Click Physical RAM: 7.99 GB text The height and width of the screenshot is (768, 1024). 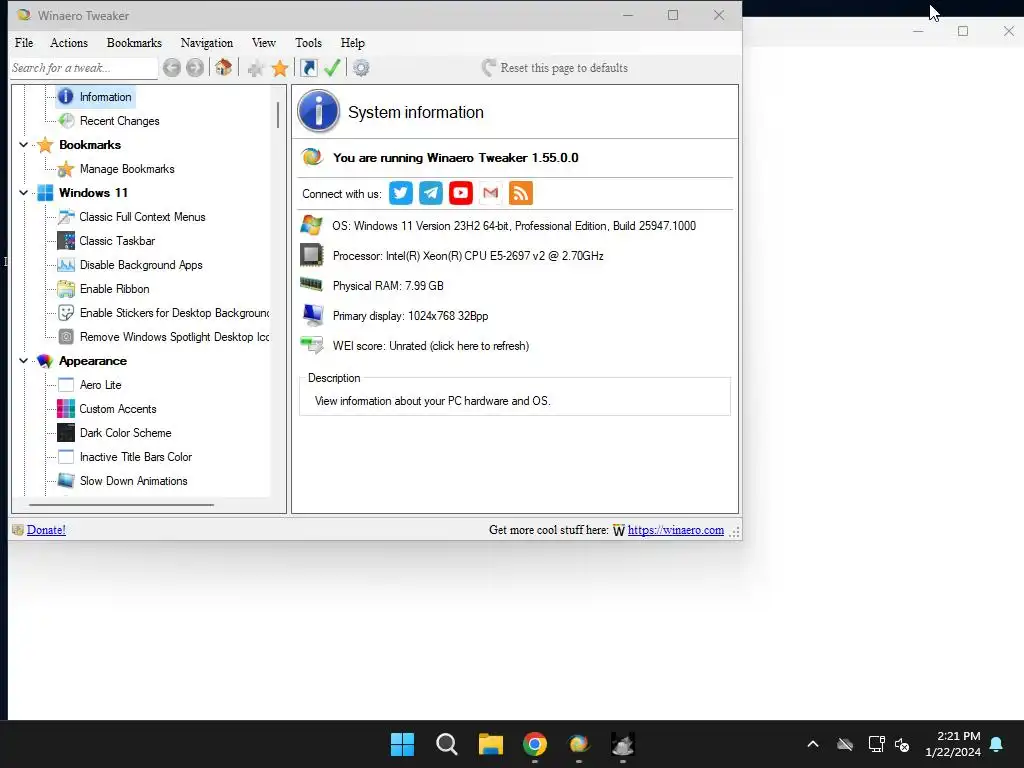[388, 286]
